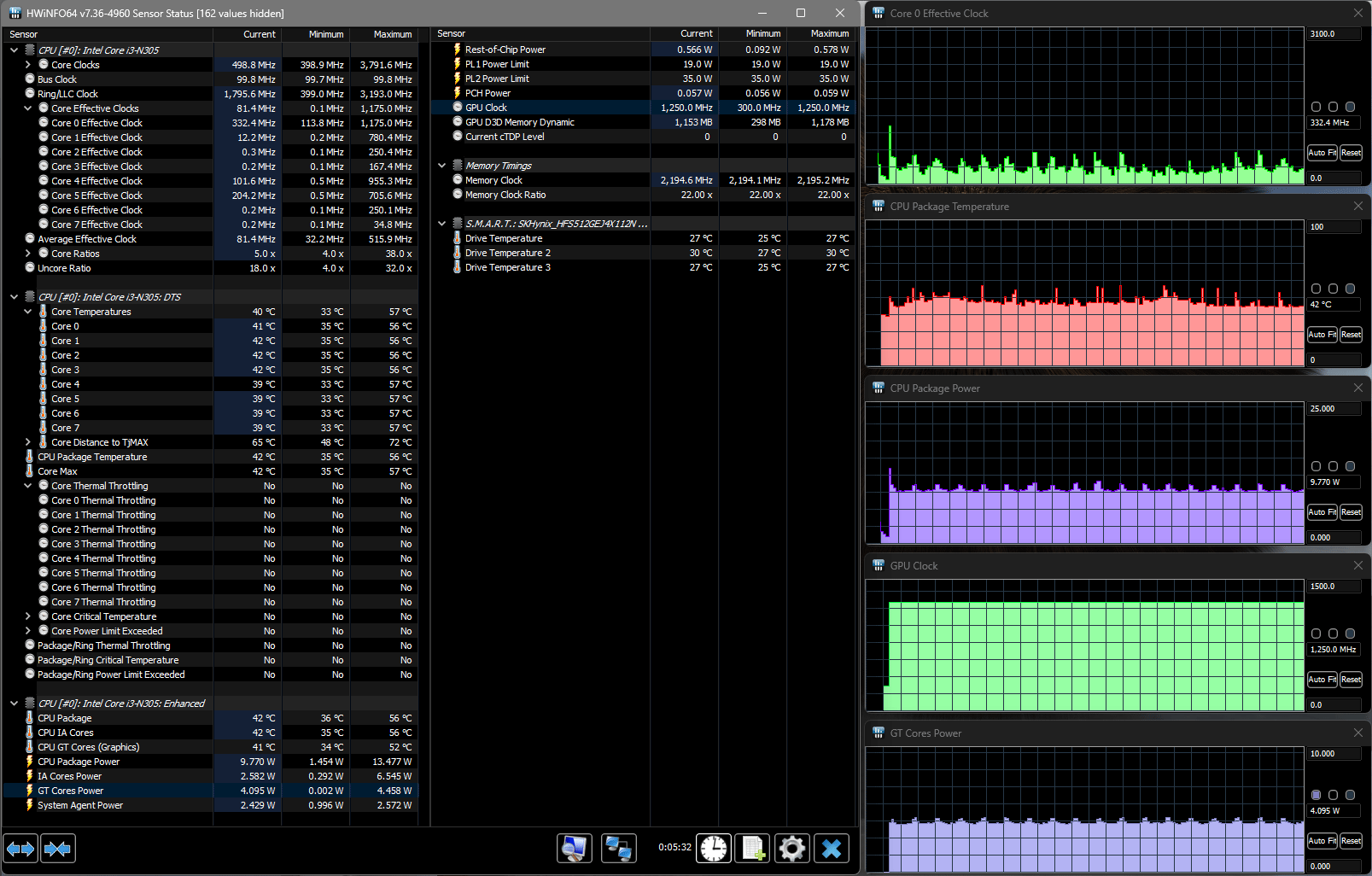Screen dimensions: 1372x876
Task: Click the expand columns double-arrow icon
Action: [21, 849]
